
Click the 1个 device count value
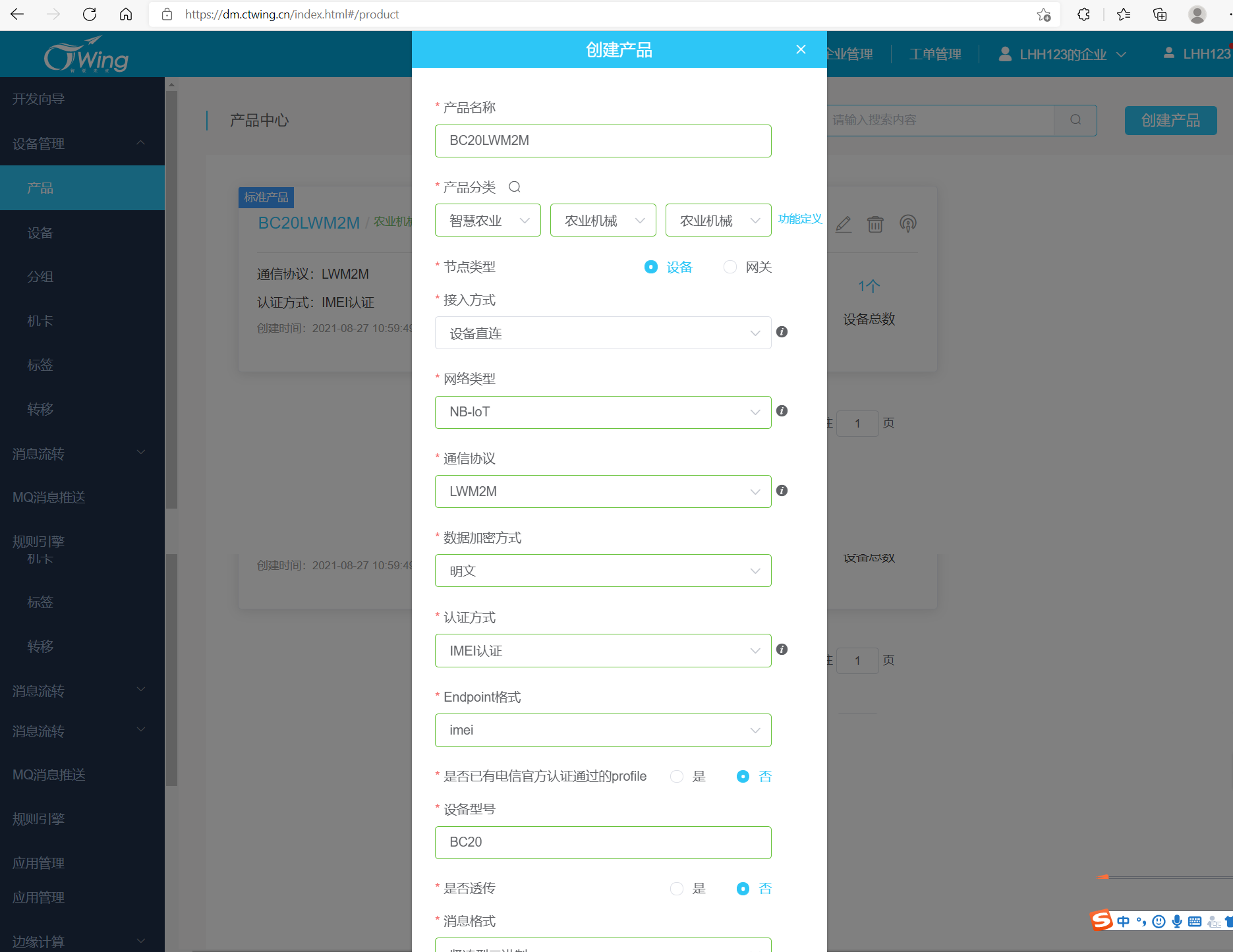869,287
